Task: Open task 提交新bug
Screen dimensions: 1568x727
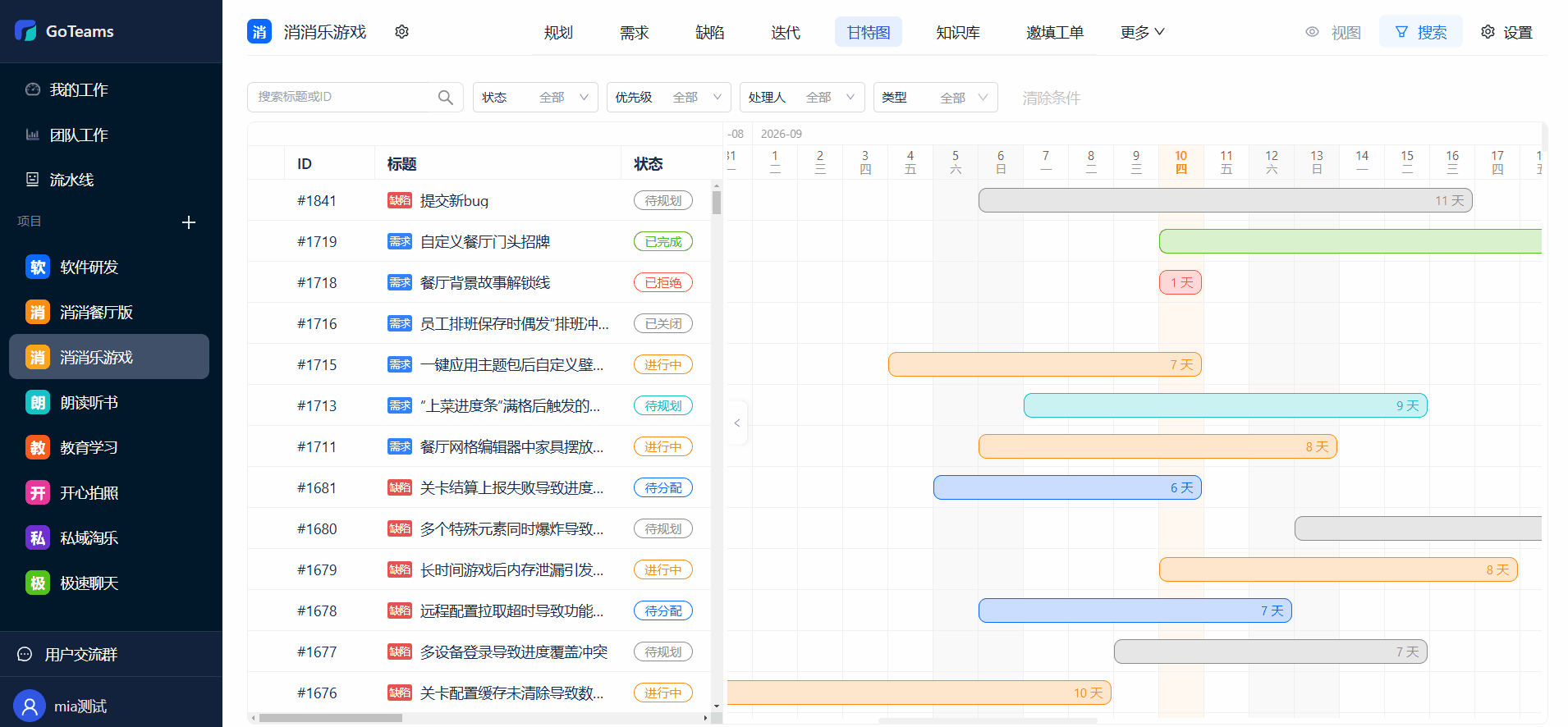Action: 454,200
